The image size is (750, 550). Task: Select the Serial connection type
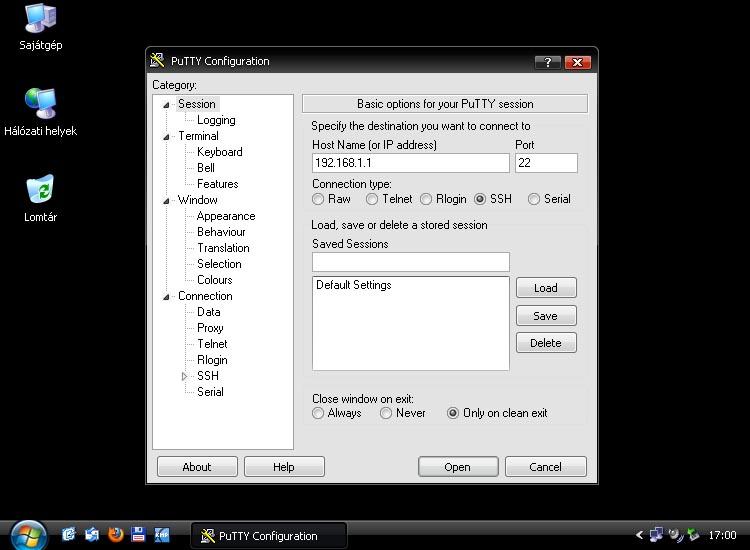pyautogui.click(x=534, y=199)
